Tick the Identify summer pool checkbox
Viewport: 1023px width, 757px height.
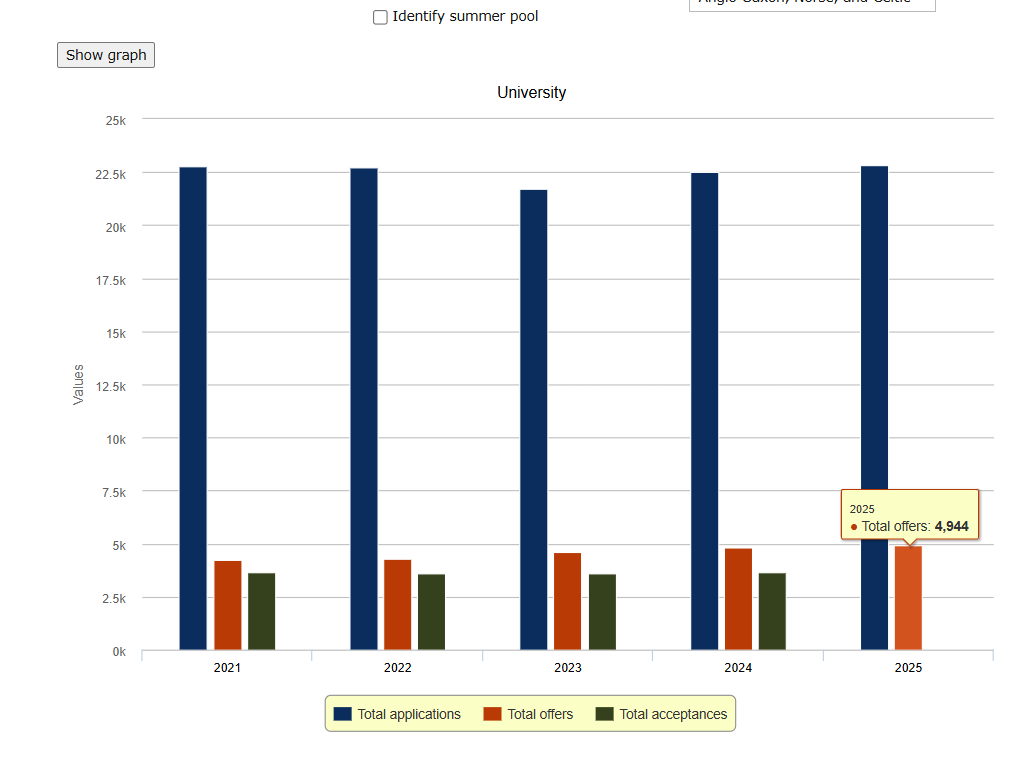click(x=380, y=17)
